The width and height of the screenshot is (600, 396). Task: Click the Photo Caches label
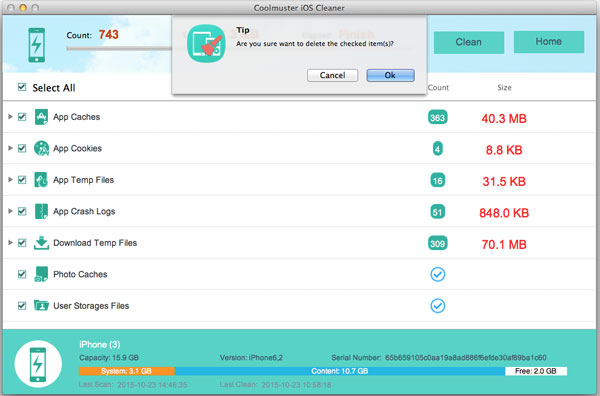coord(80,274)
